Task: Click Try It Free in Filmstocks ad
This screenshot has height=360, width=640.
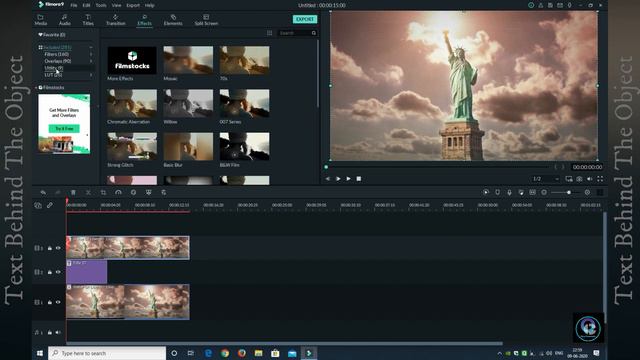Action: [64, 129]
